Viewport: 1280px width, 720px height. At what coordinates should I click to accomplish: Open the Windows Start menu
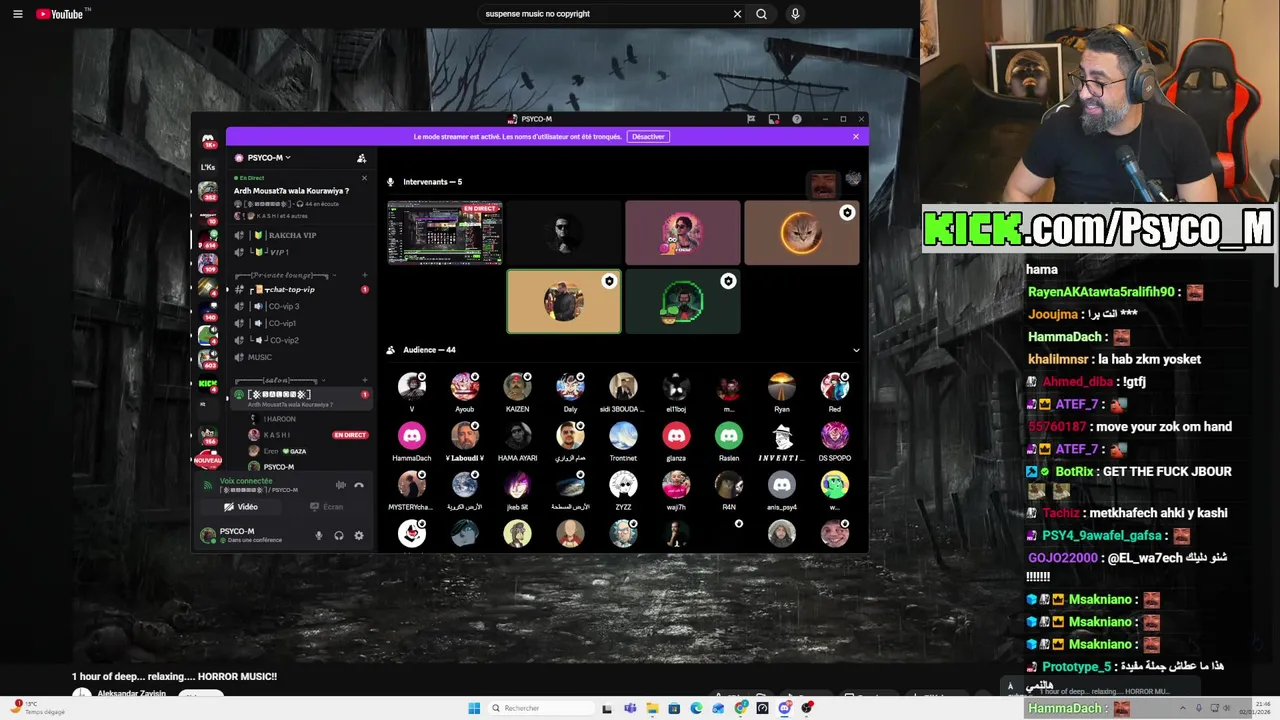tap(474, 708)
